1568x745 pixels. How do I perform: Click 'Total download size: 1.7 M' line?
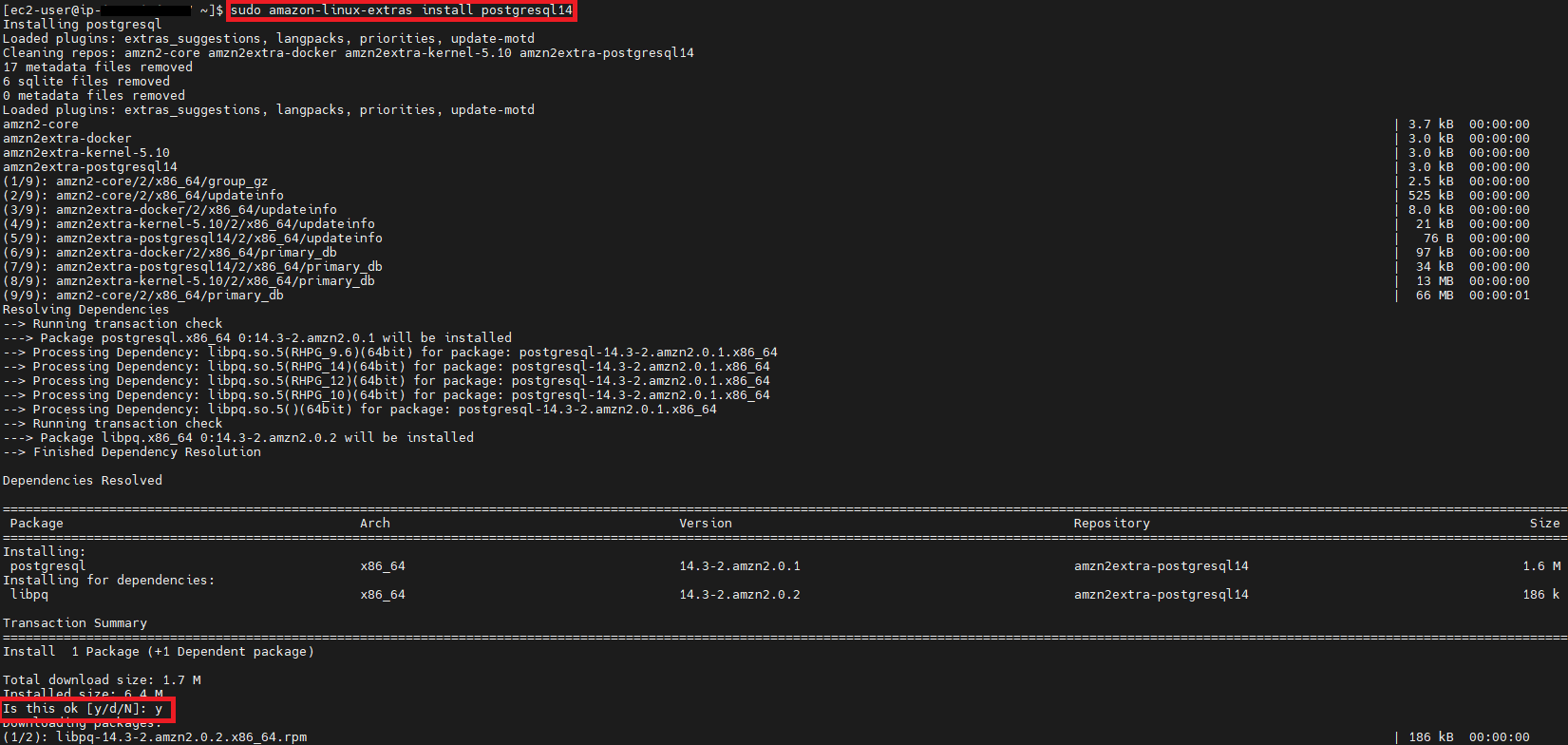pyautogui.click(x=102, y=680)
